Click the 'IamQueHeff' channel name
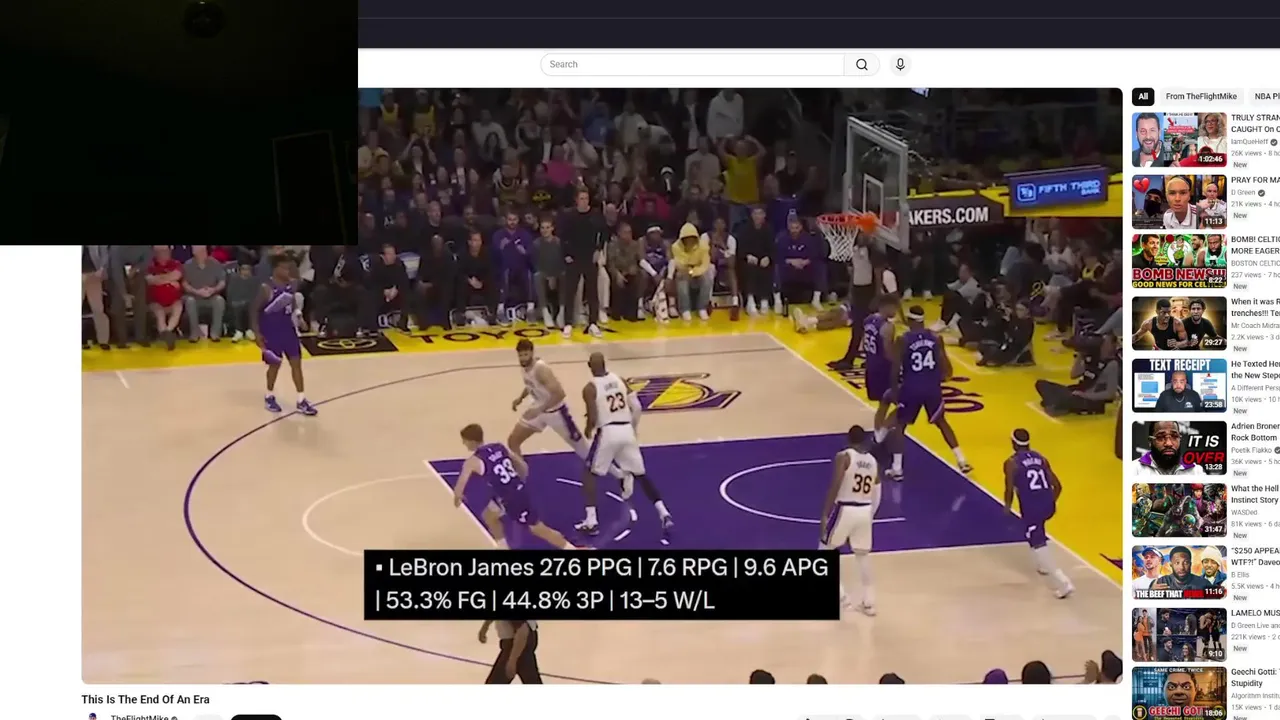The height and width of the screenshot is (720, 1280). click(1249, 142)
